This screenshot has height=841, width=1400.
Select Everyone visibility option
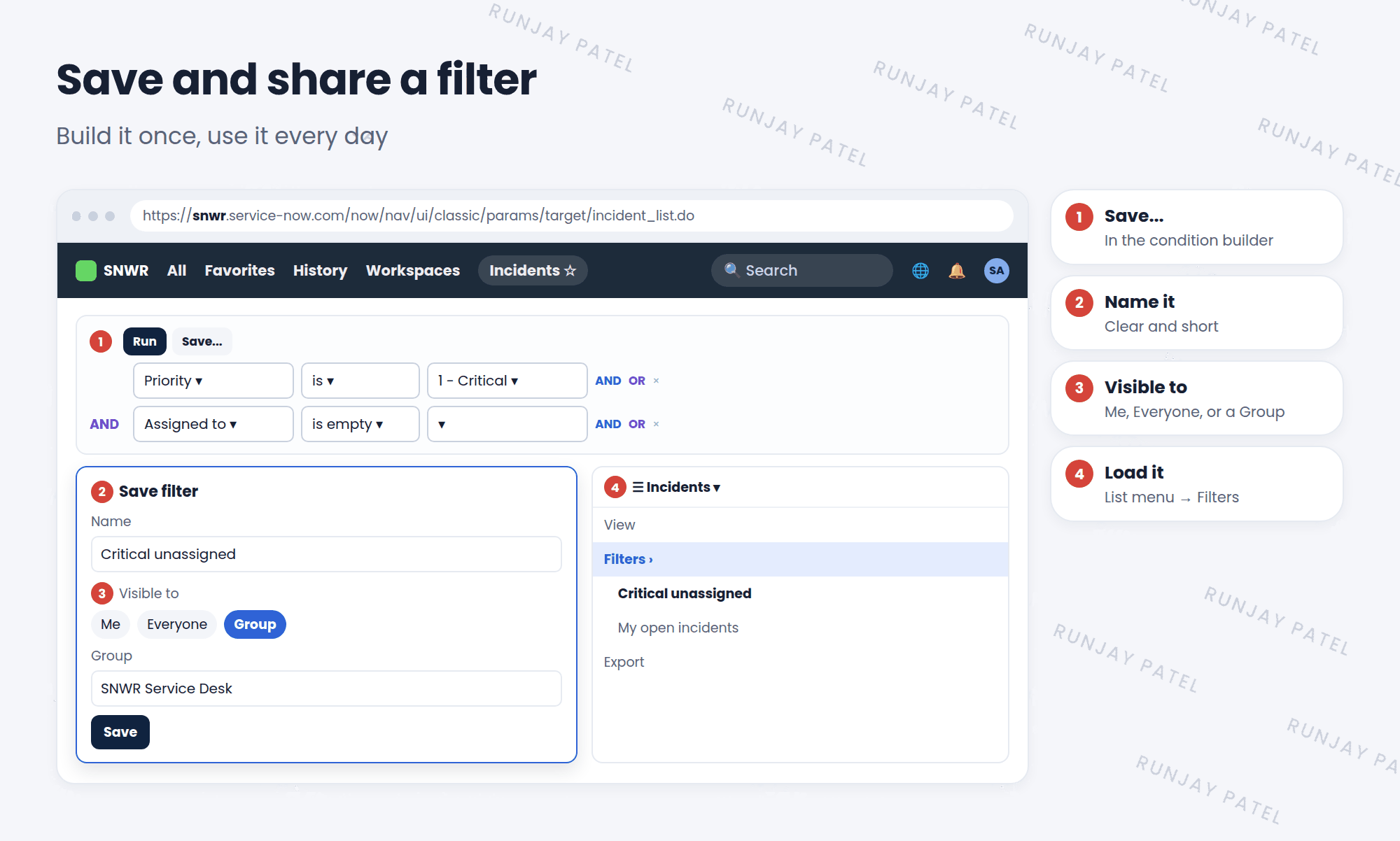pyautogui.click(x=177, y=624)
